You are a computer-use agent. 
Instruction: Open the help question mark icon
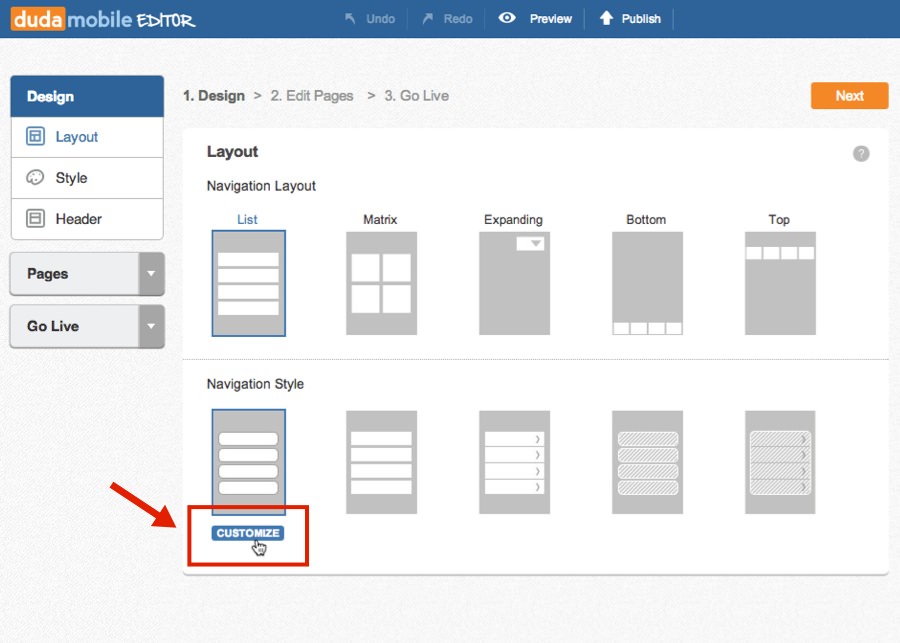coord(860,153)
